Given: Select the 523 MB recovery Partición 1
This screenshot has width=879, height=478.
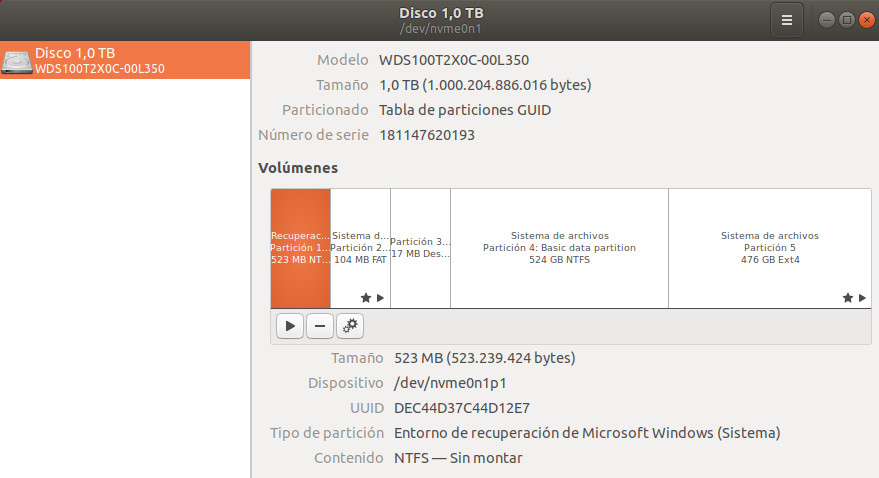Looking at the screenshot, I should tap(300, 247).
